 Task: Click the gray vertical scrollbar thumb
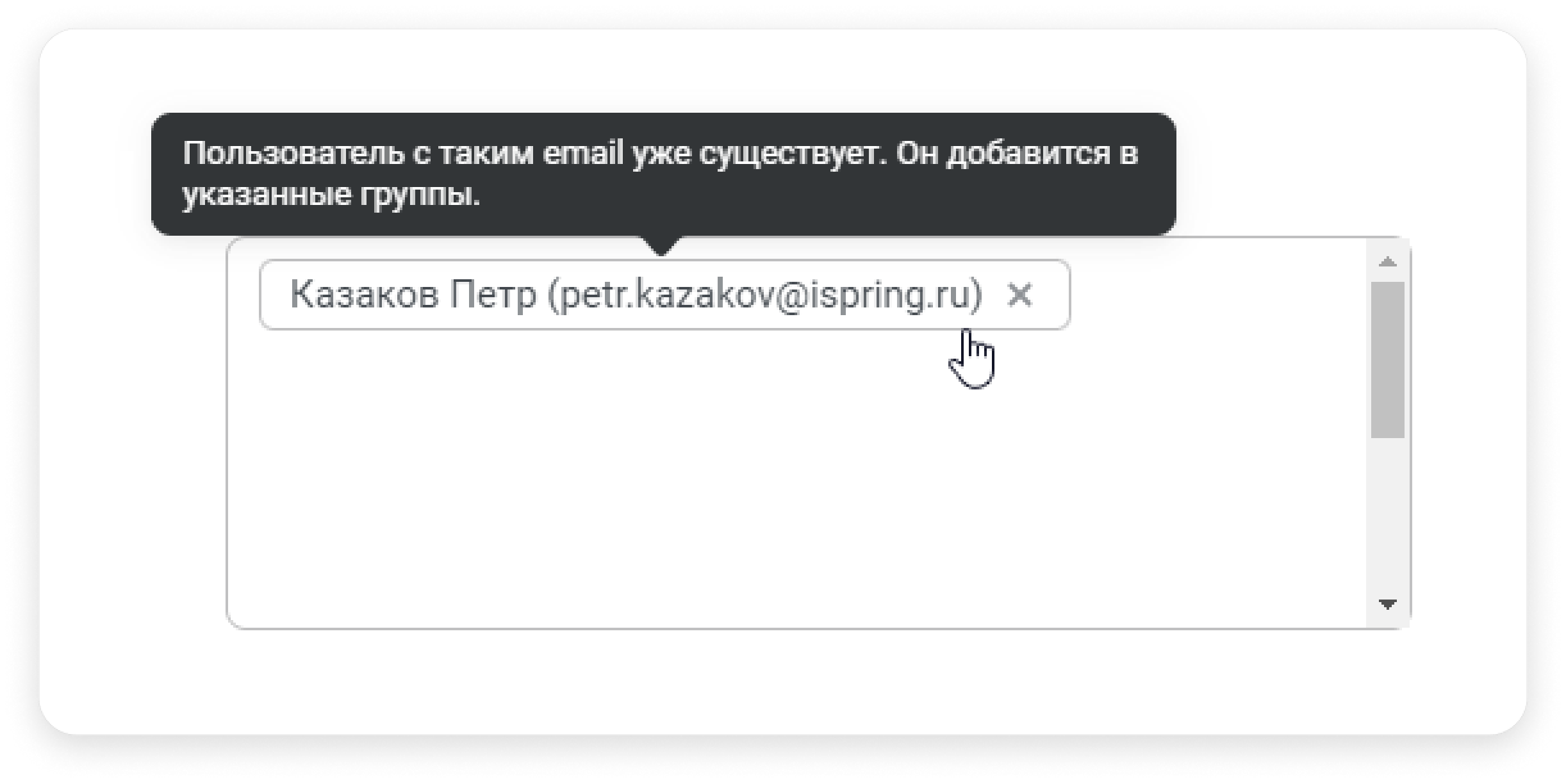click(1387, 360)
